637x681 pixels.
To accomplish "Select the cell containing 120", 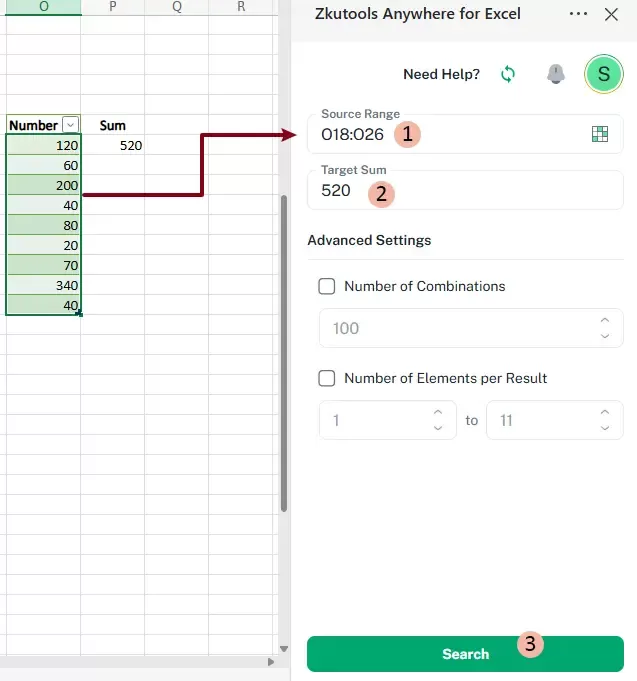I will 43,145.
